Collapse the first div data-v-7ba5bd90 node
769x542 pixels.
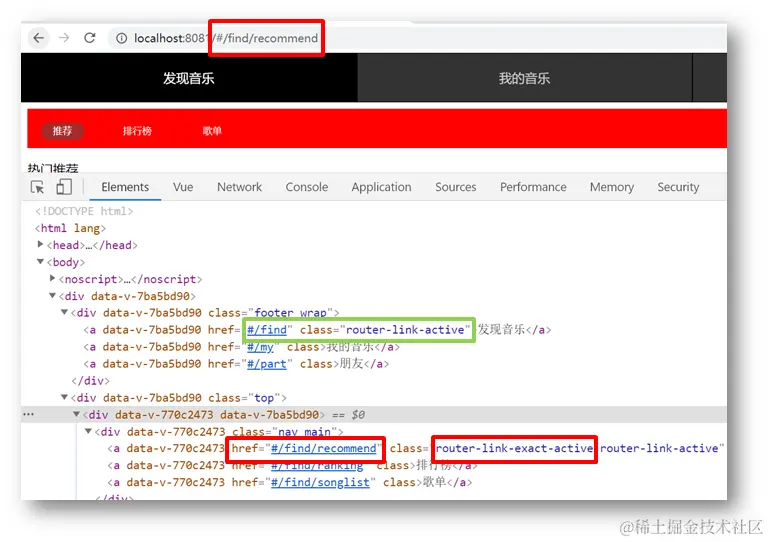52,295
